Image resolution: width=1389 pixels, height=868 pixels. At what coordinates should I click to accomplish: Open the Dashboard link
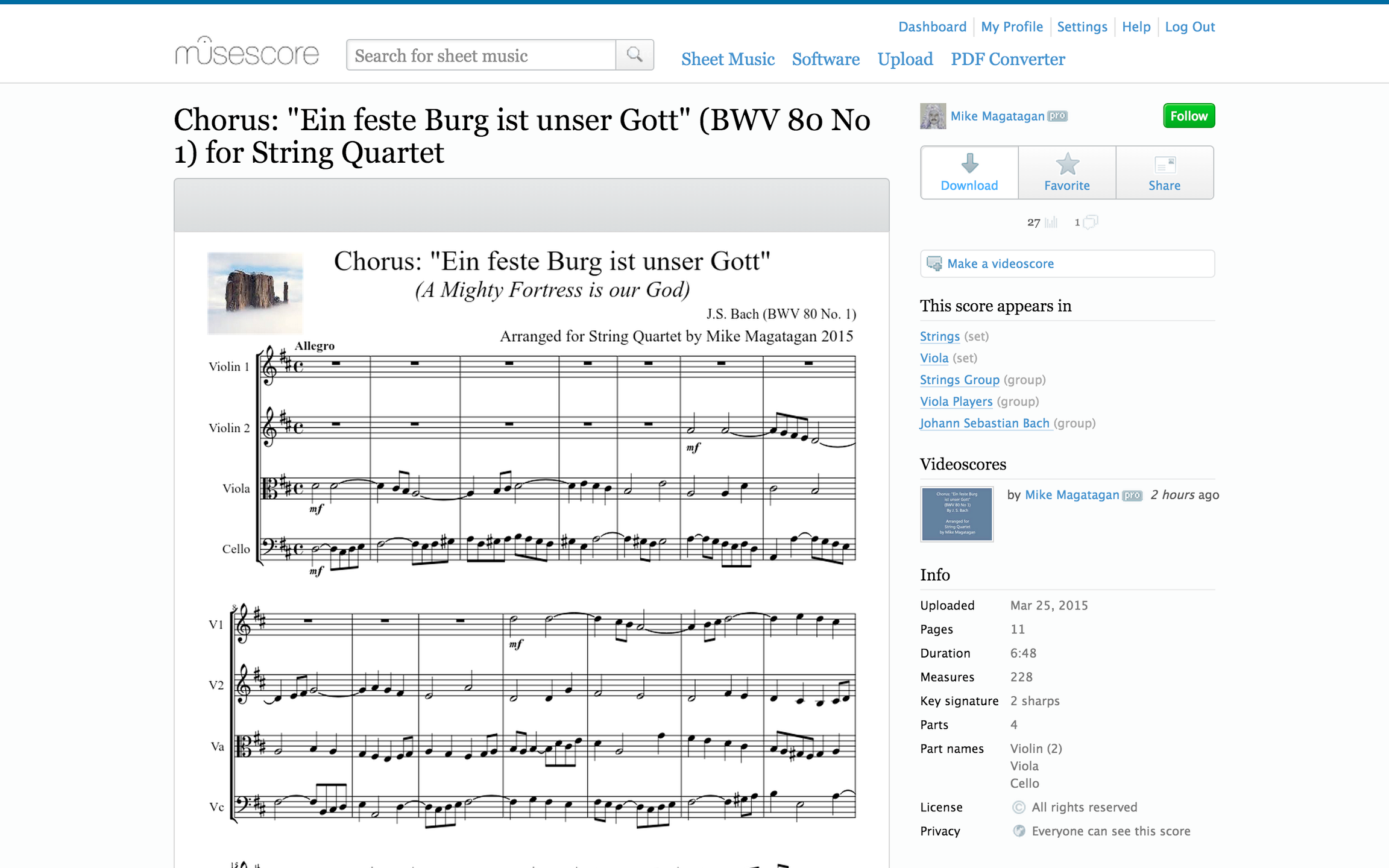[932, 27]
